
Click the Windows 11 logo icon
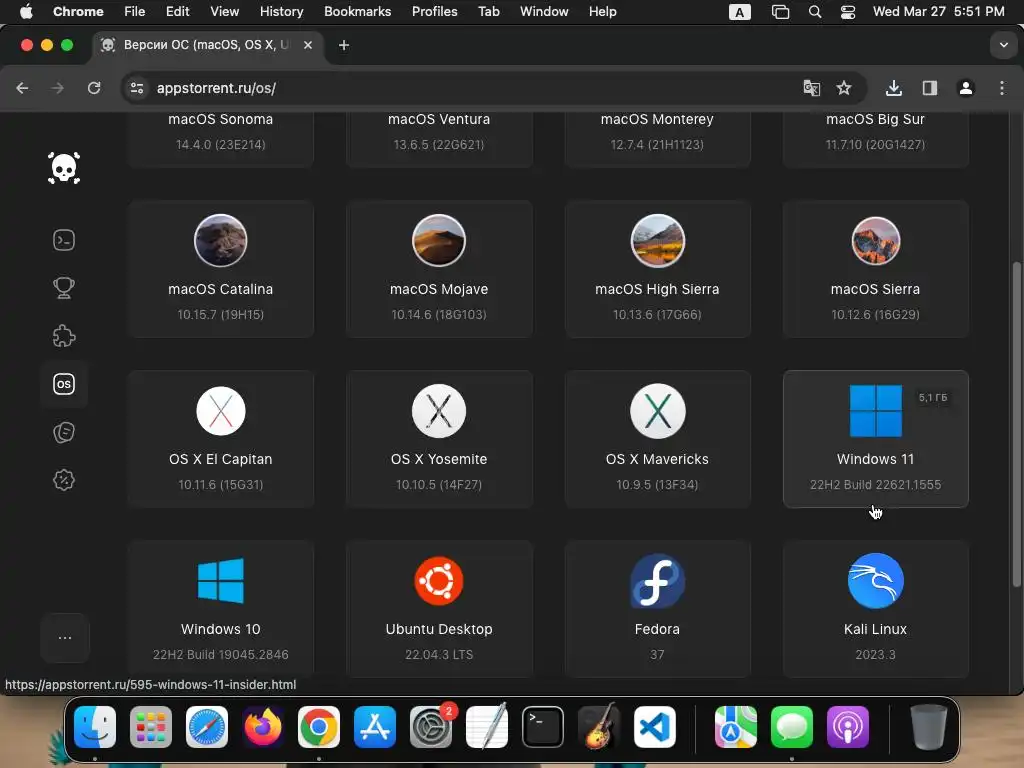click(x=875, y=411)
